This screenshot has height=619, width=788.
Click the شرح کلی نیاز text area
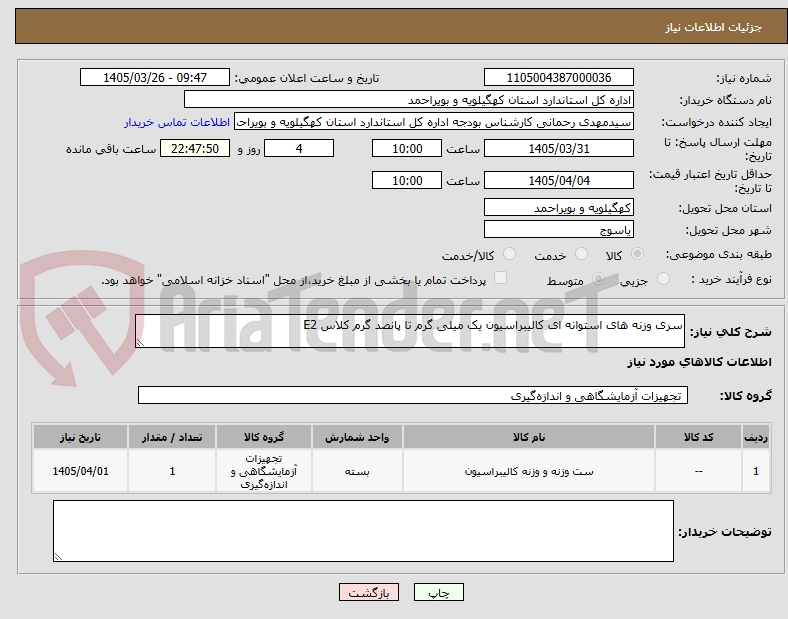tap(410, 331)
